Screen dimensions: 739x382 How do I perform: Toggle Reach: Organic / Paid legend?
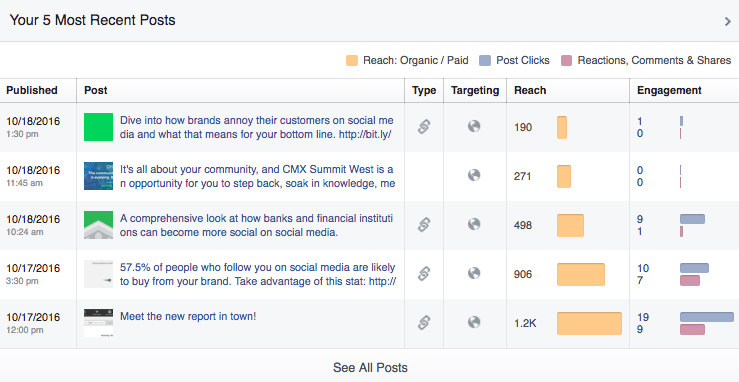pos(407,60)
